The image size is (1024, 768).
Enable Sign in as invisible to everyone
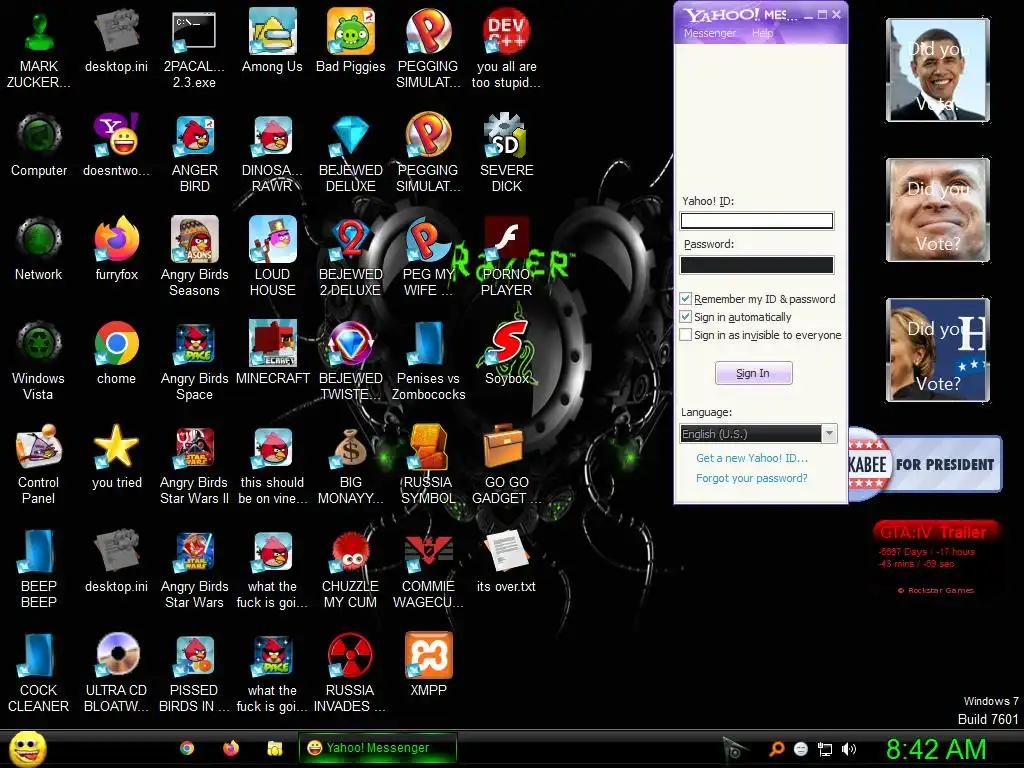(686, 335)
